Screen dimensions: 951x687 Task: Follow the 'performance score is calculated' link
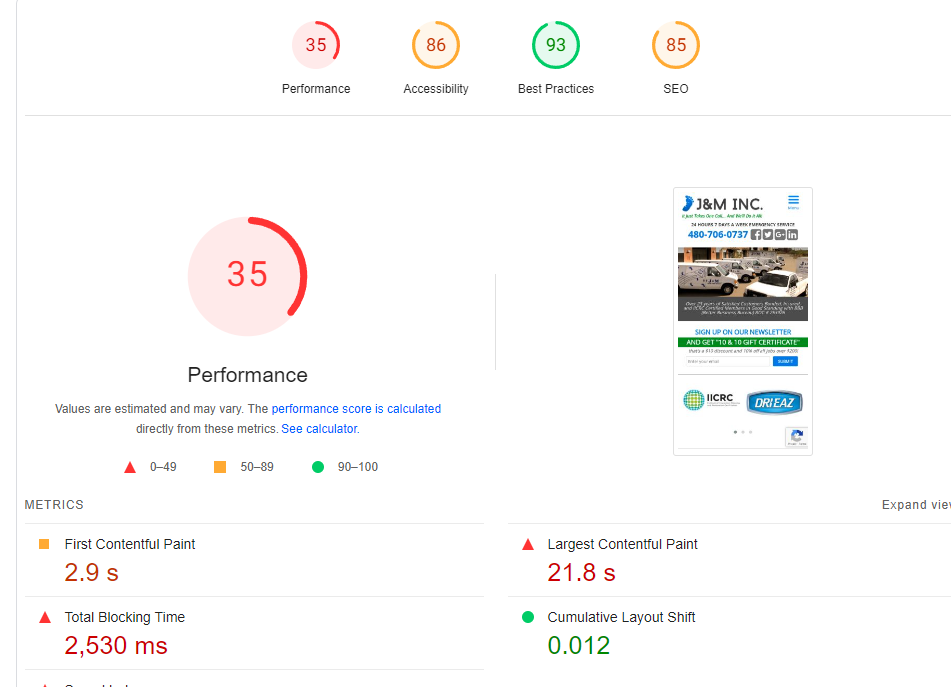click(x=356, y=409)
